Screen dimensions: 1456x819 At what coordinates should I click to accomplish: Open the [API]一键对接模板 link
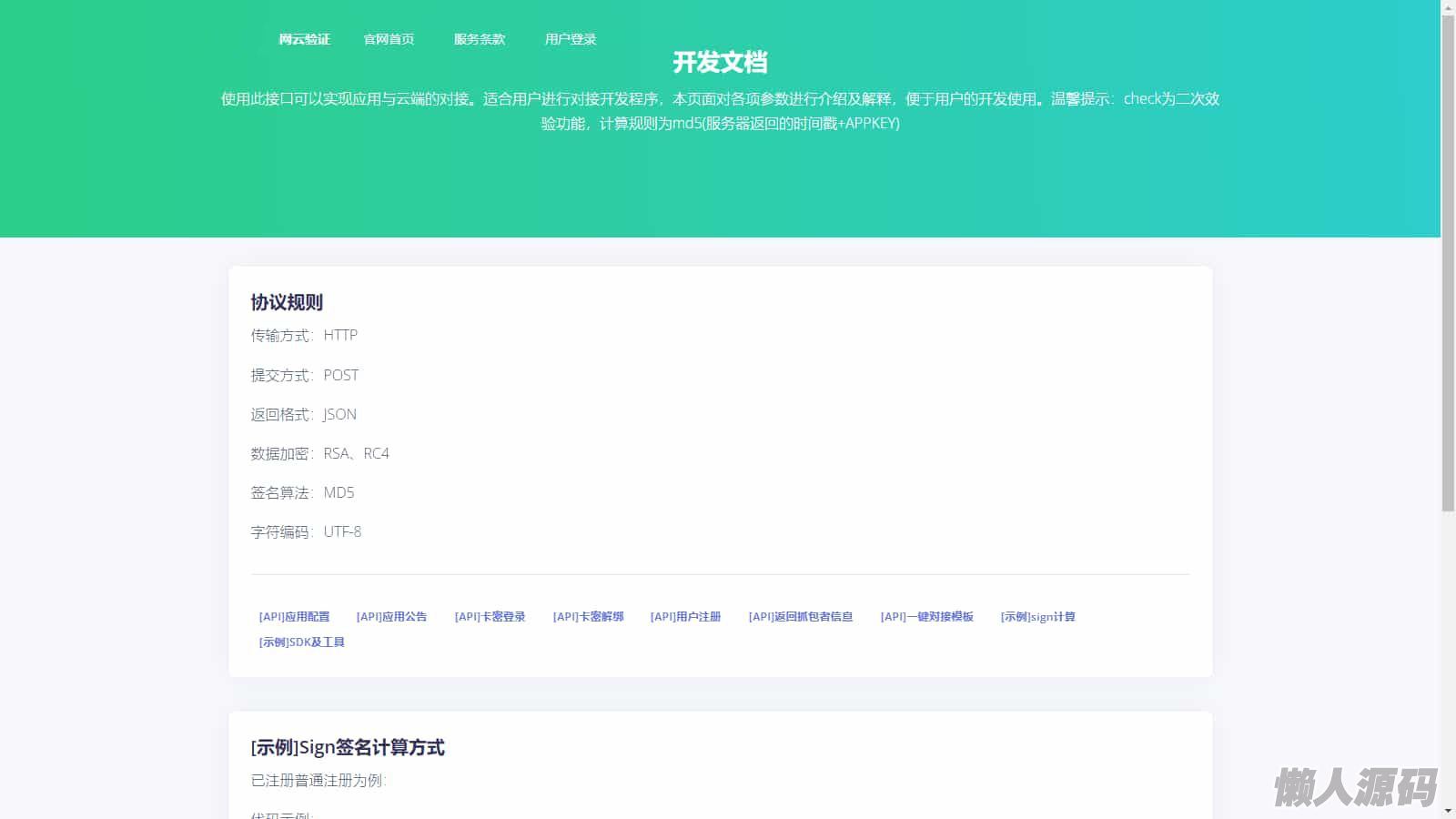pyautogui.click(x=926, y=617)
